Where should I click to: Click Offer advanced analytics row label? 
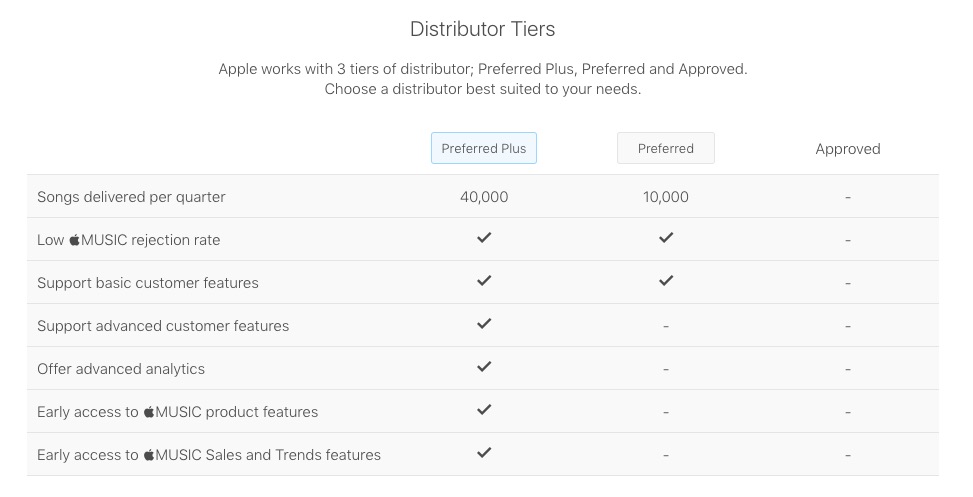[121, 369]
